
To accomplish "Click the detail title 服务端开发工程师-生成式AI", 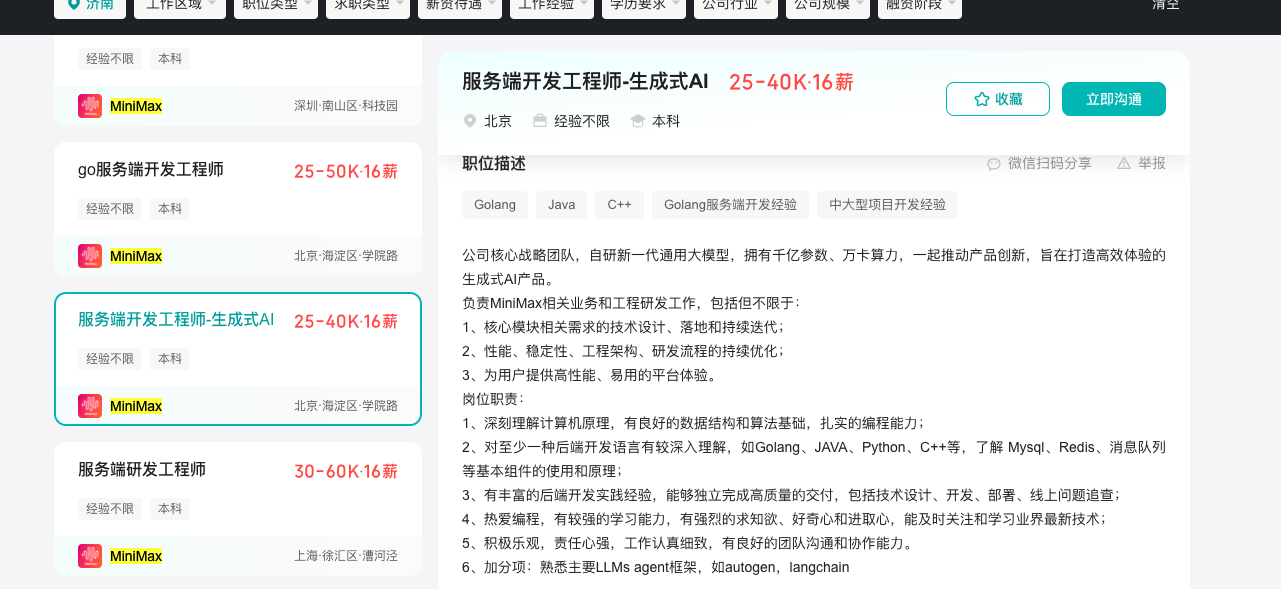I will tap(585, 81).
